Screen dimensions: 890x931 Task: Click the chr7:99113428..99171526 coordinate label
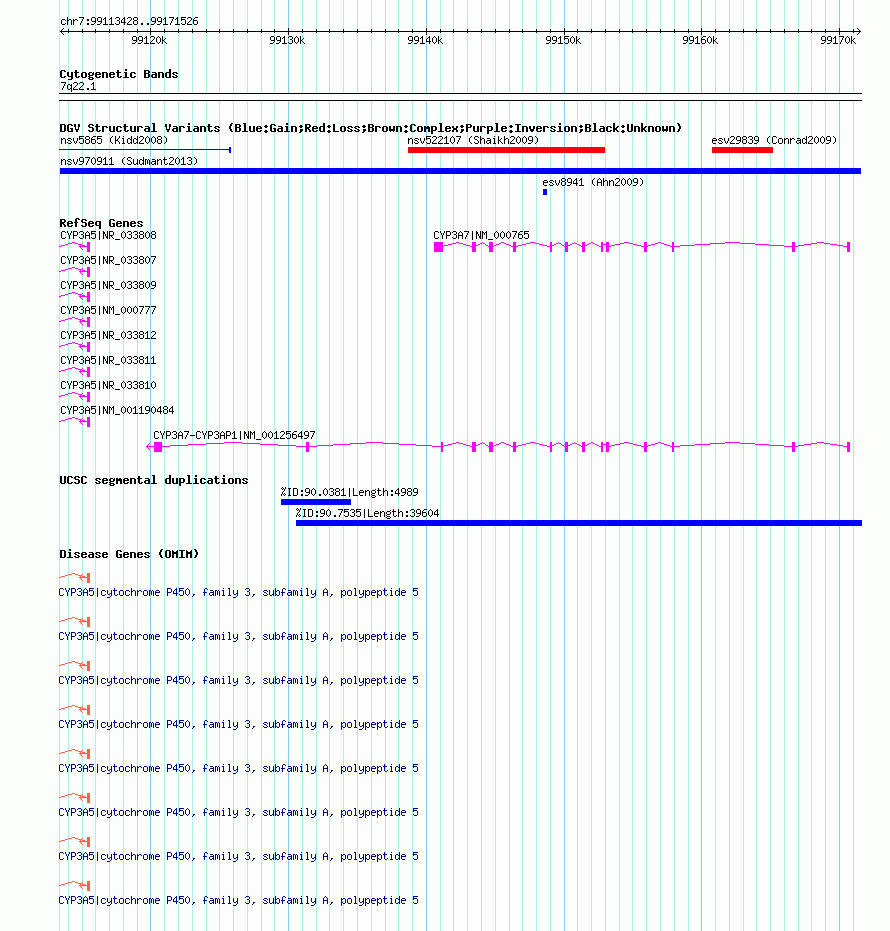[x=129, y=21]
